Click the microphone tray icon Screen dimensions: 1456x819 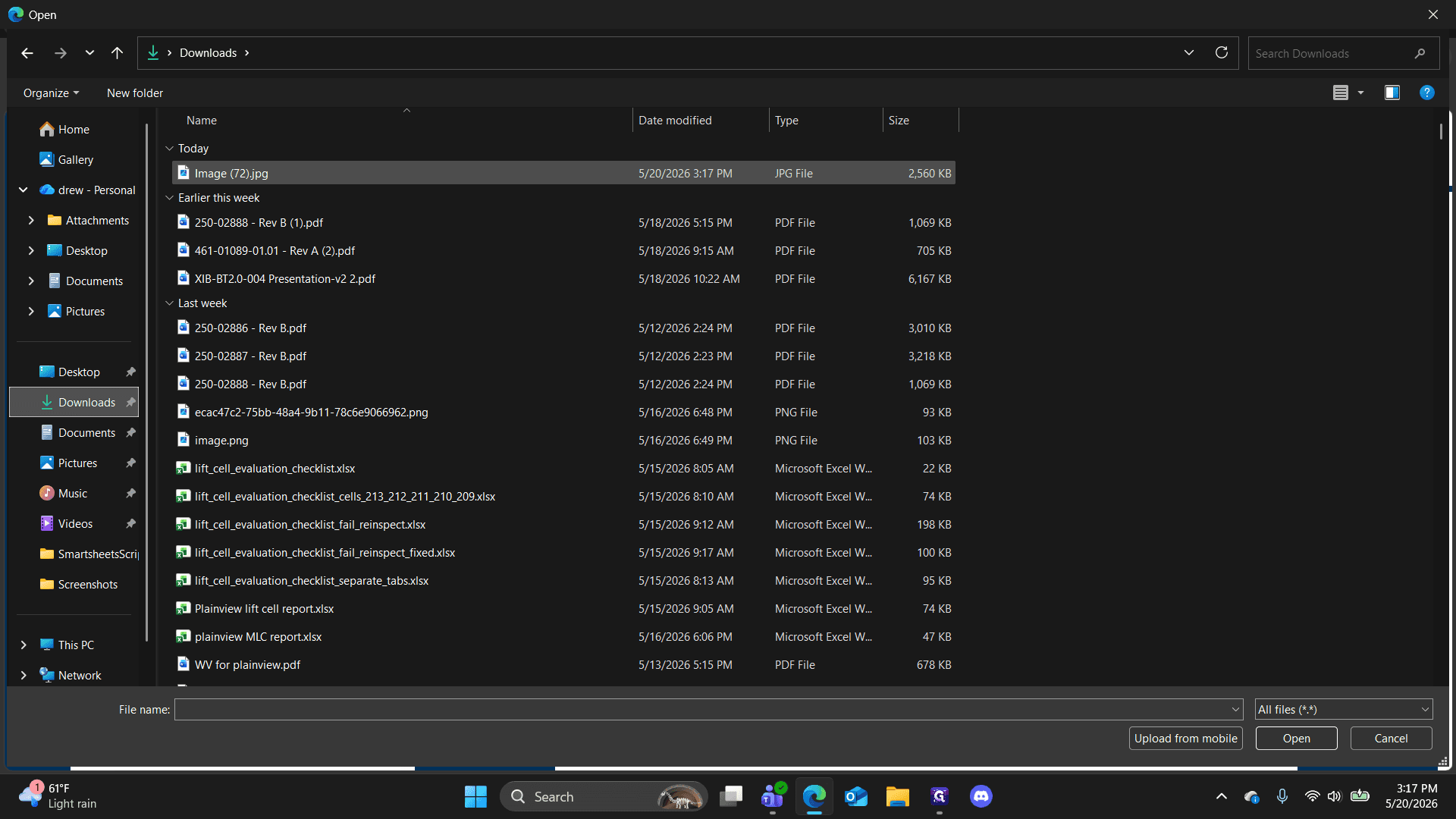click(1282, 796)
